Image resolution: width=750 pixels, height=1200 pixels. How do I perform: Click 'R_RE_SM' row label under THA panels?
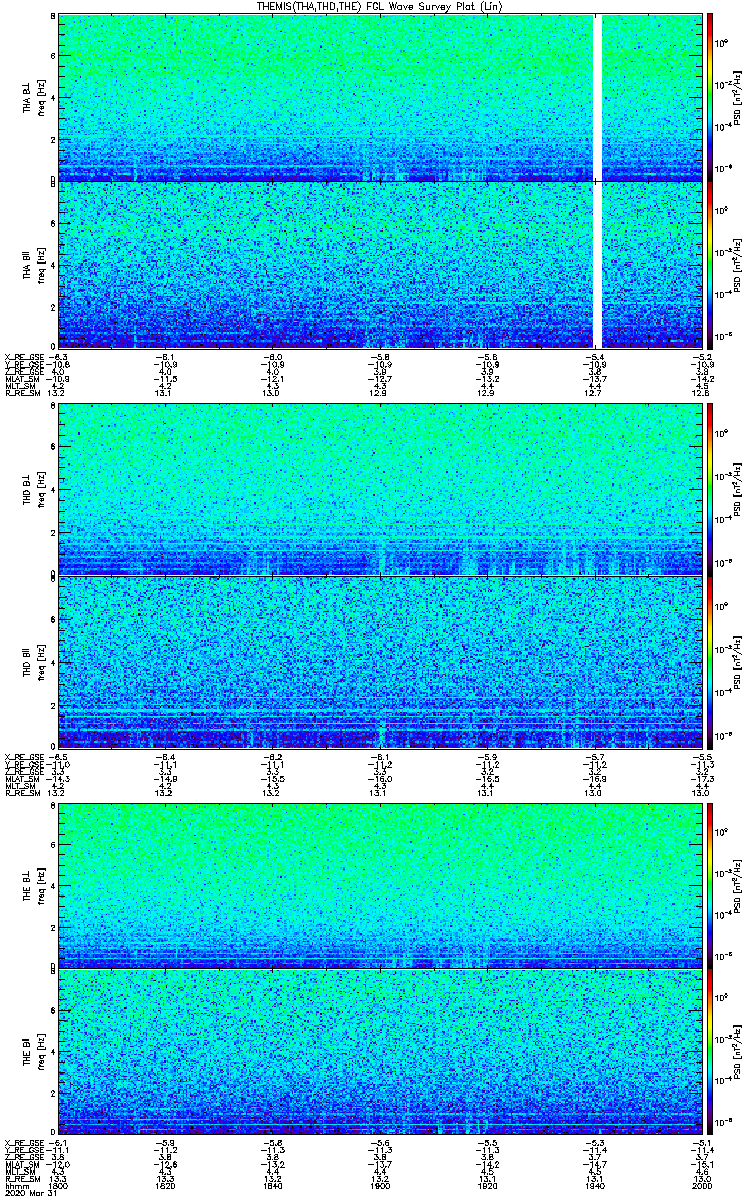(21, 393)
